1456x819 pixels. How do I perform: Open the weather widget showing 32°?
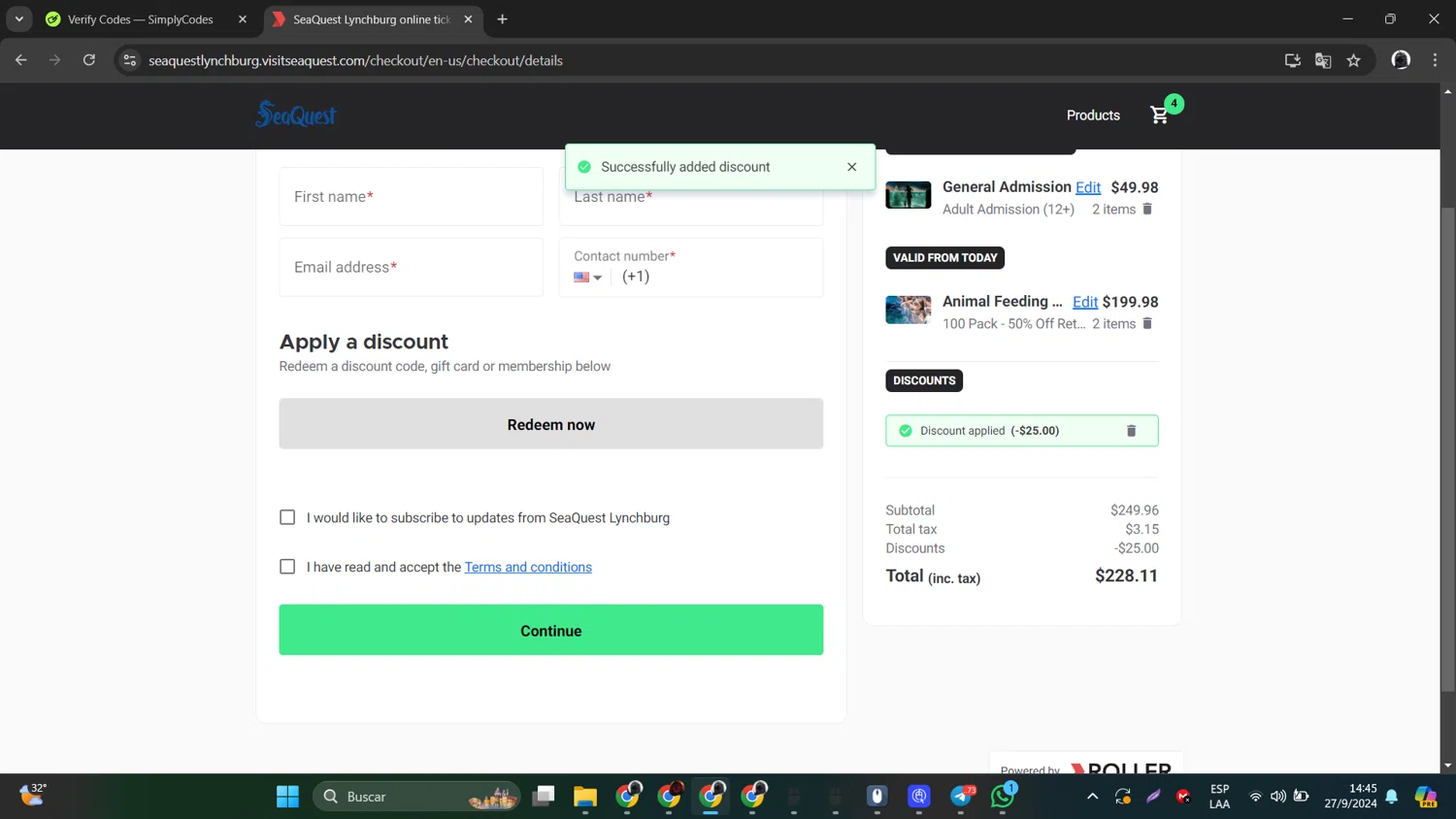tap(32, 795)
